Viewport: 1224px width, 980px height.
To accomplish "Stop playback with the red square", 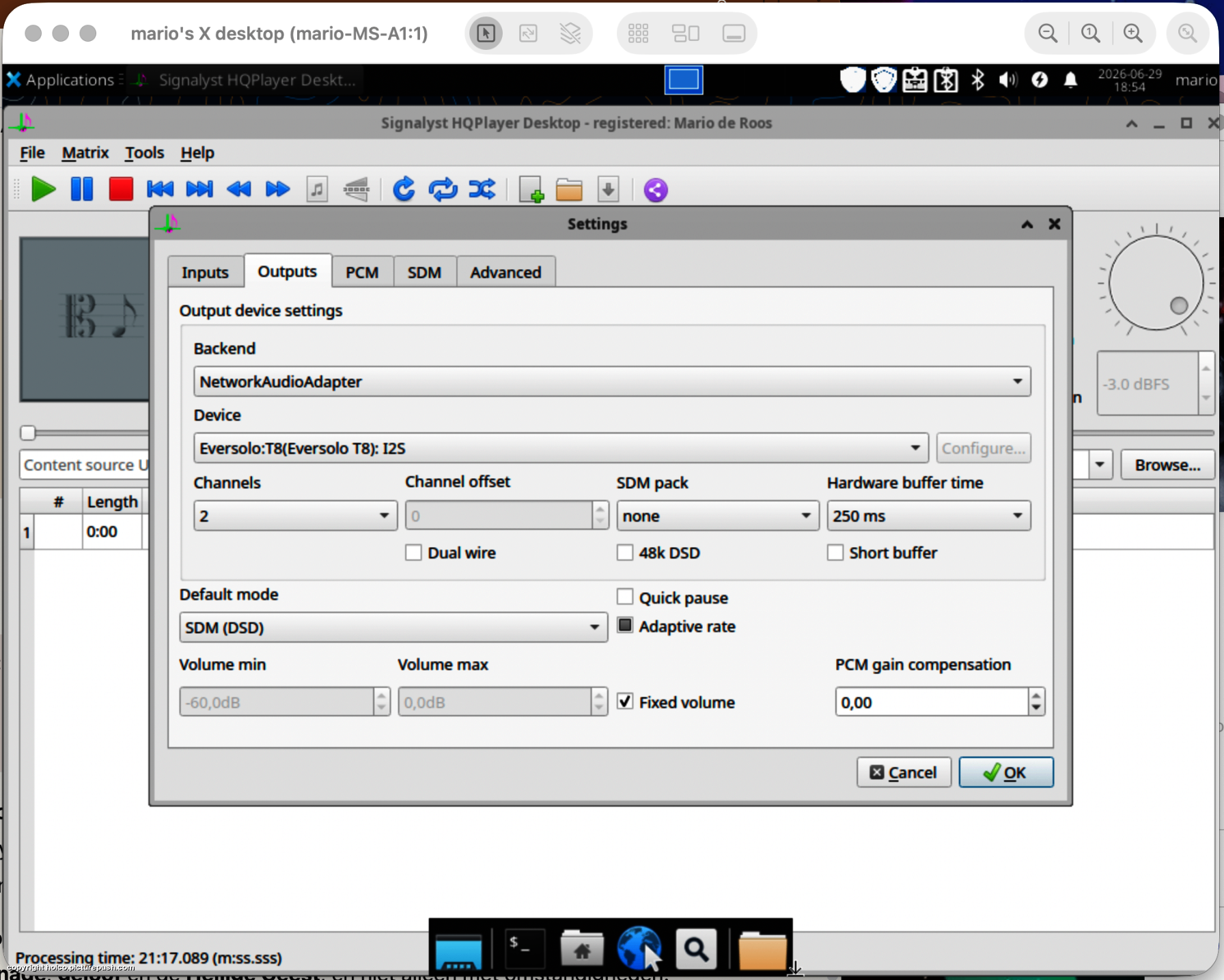I will [x=121, y=189].
